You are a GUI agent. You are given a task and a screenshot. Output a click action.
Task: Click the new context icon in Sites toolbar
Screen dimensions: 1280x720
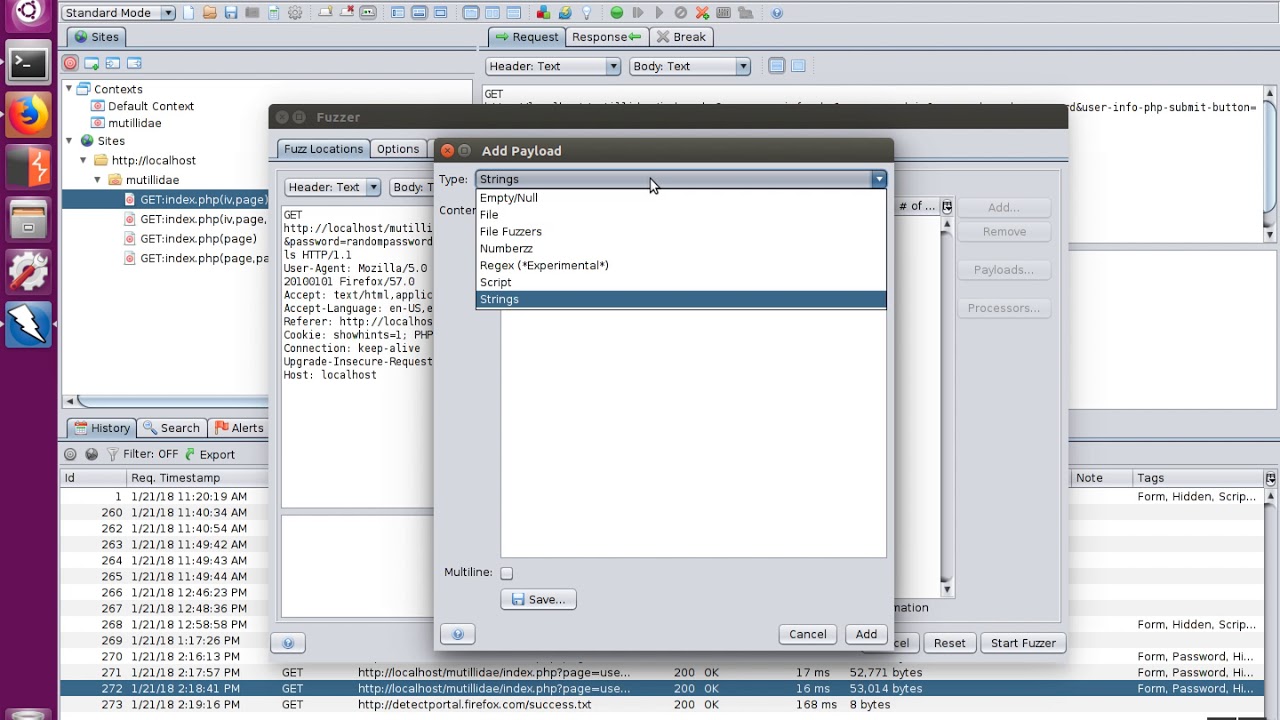pos(91,63)
